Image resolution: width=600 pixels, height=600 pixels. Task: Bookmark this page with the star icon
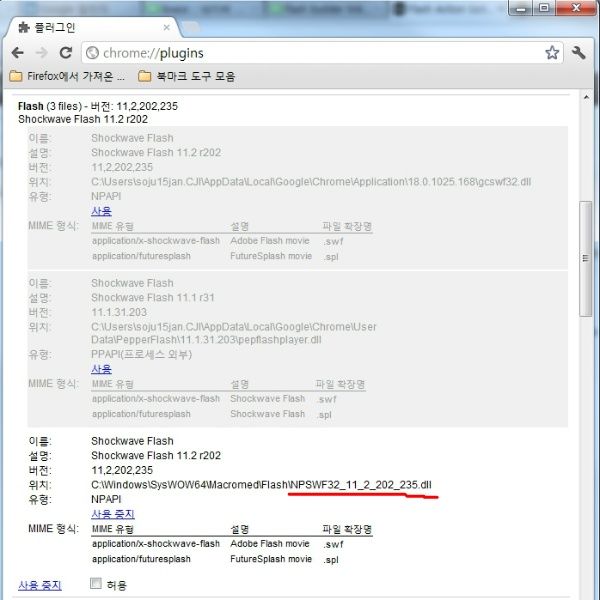click(552, 53)
